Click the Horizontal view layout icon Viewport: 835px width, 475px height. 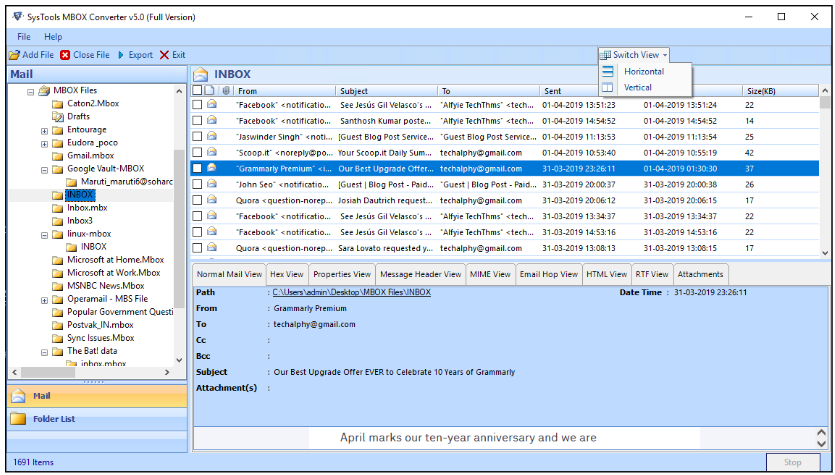608,71
